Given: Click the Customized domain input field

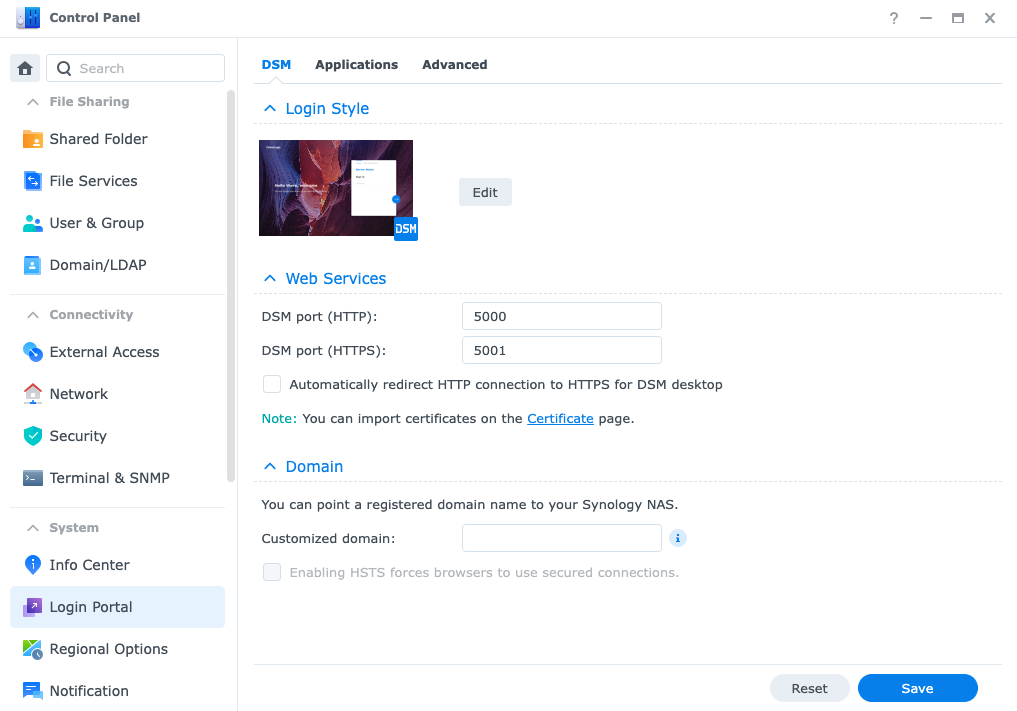Looking at the screenshot, I should (561, 538).
